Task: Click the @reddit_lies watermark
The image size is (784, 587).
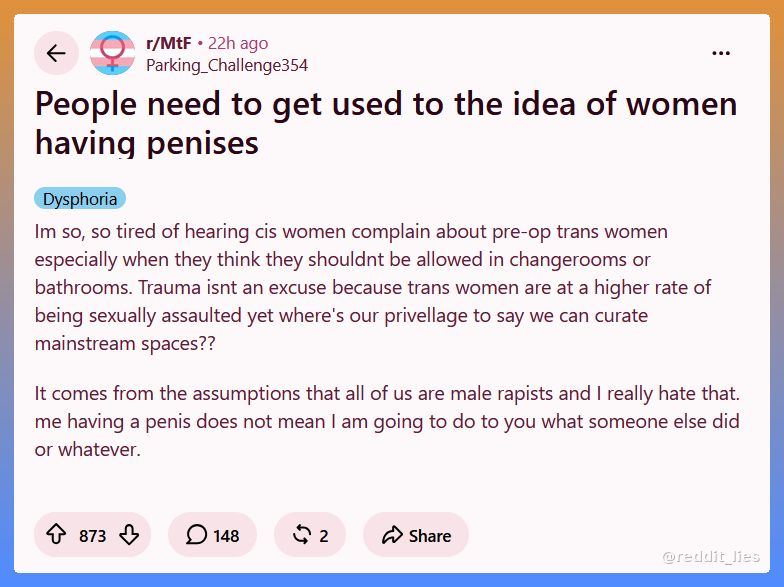Action: pyautogui.click(x=710, y=556)
